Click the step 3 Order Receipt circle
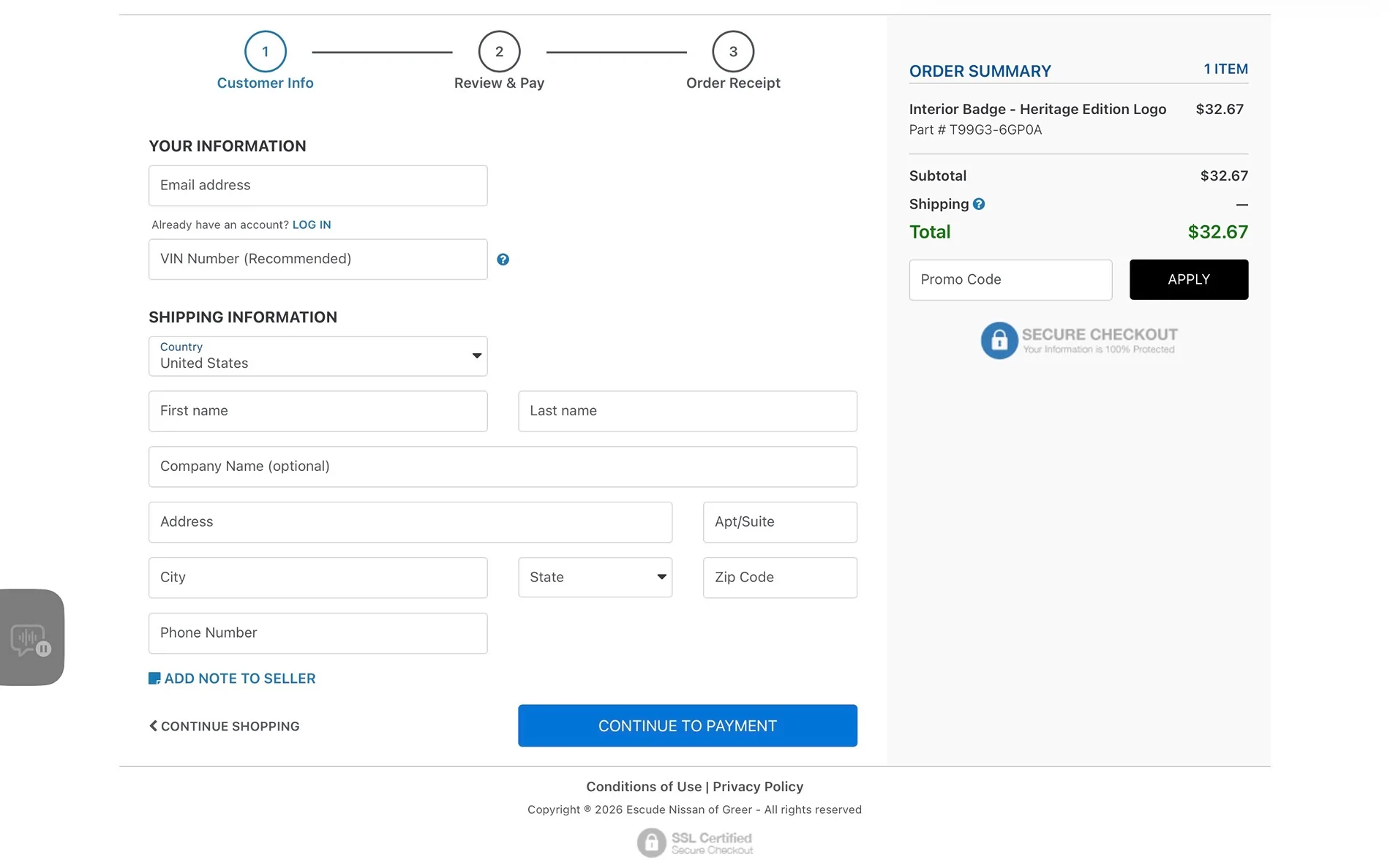1390x868 pixels. [733, 52]
